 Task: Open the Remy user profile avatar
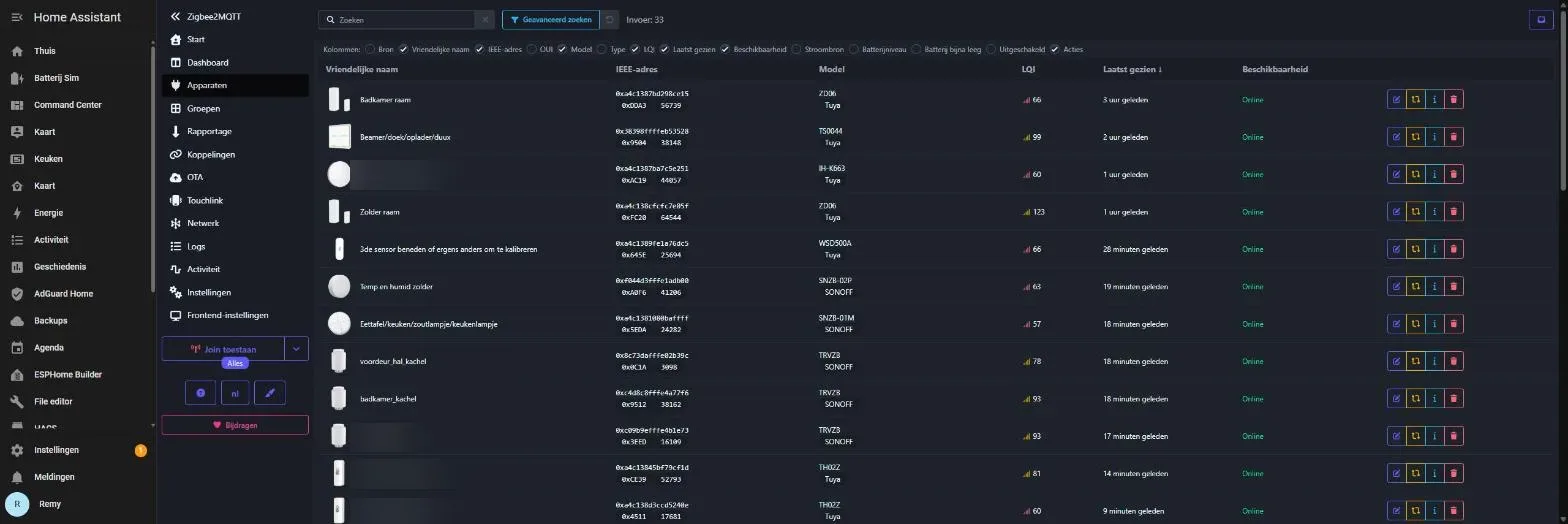click(17, 504)
